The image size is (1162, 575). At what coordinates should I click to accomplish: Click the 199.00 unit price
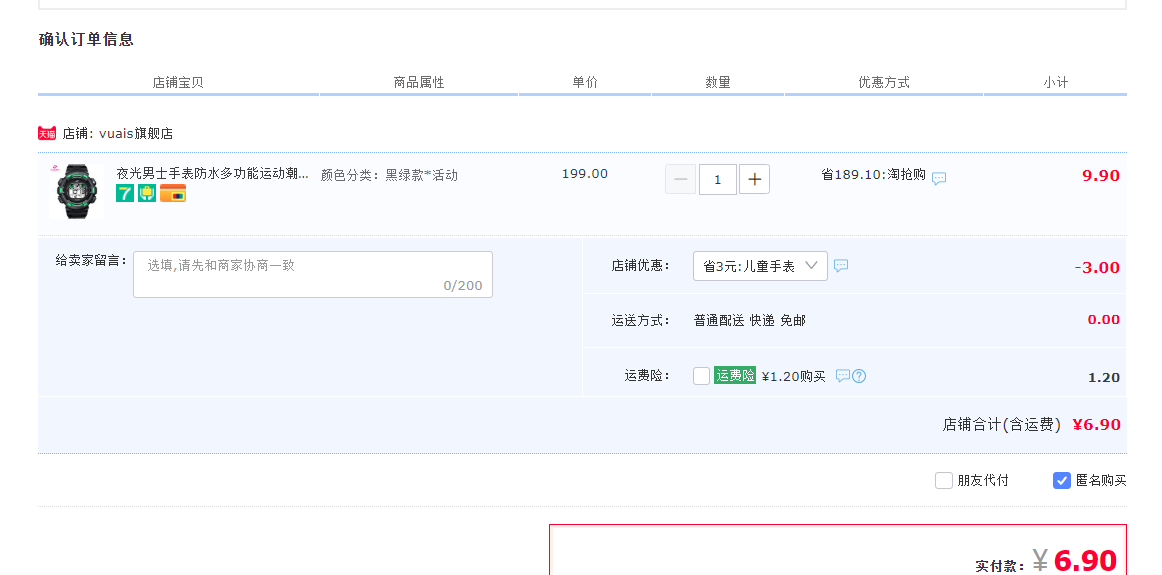585,174
